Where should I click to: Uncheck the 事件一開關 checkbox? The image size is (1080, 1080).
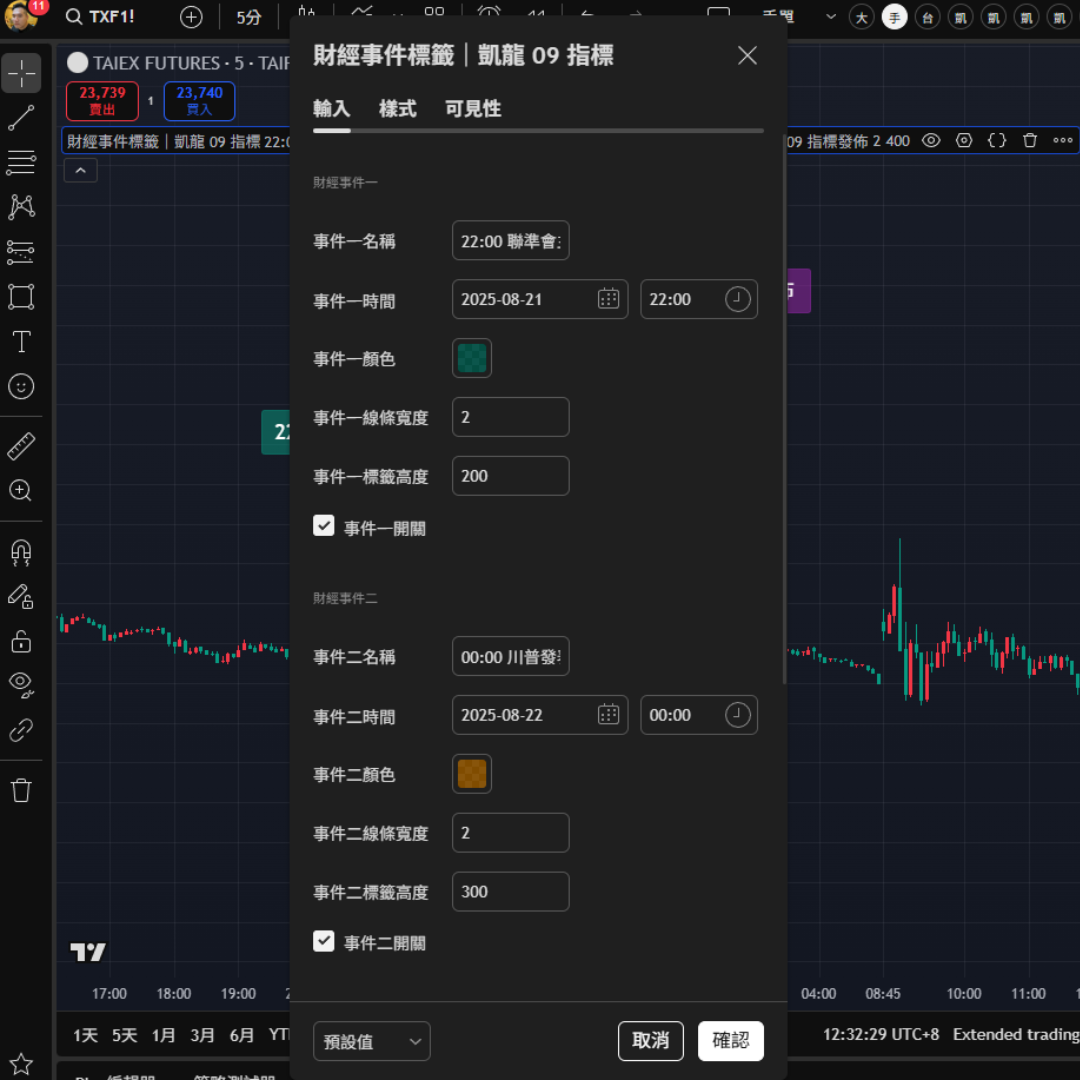324,526
